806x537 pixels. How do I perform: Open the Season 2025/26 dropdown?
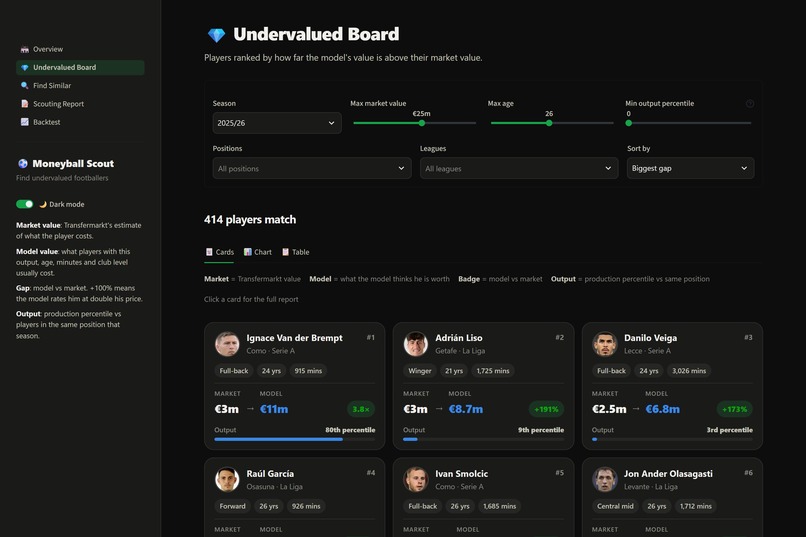[x=277, y=123]
